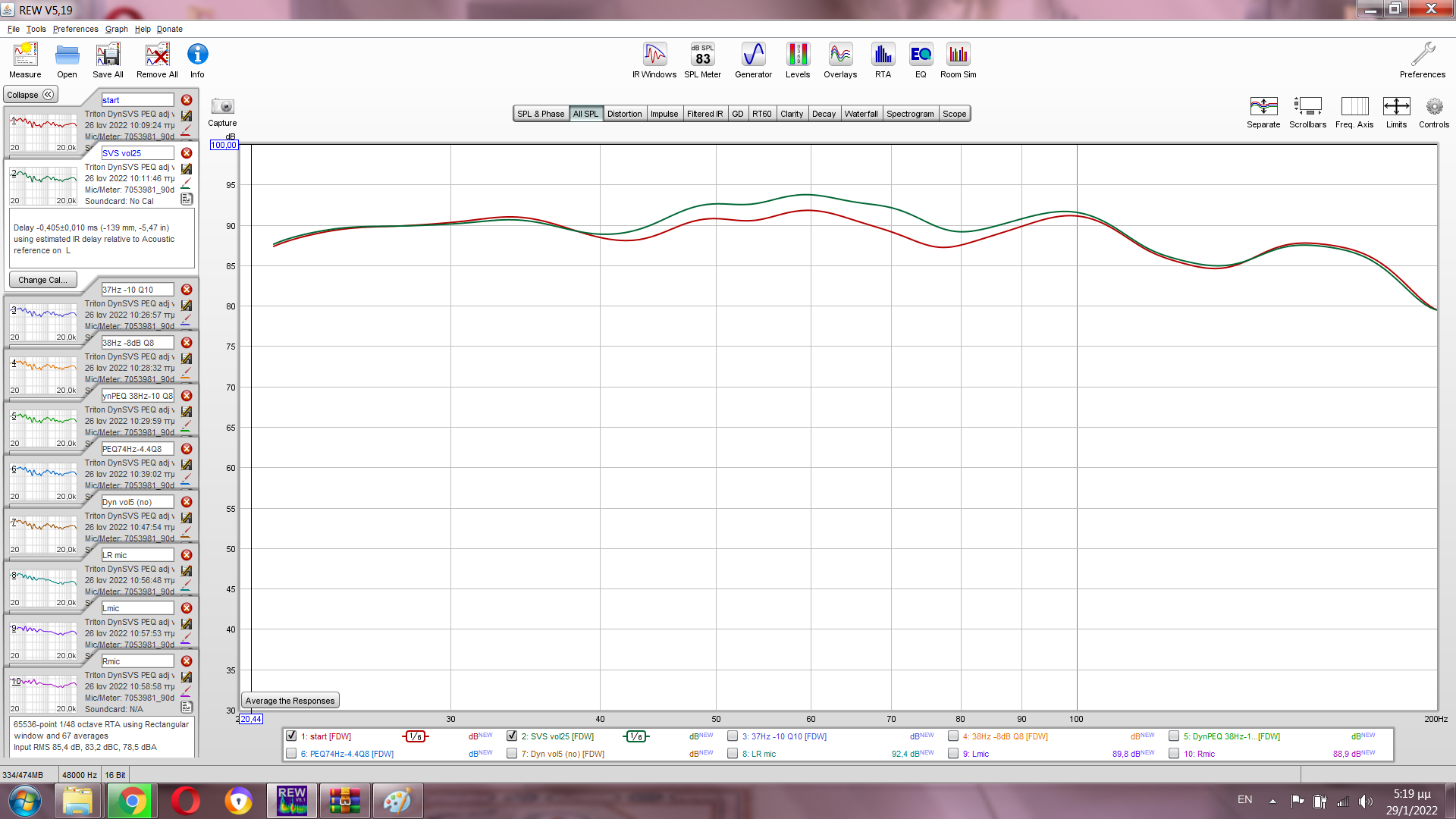
Task: Collapse the measurements side panel
Action: pyautogui.click(x=30, y=95)
